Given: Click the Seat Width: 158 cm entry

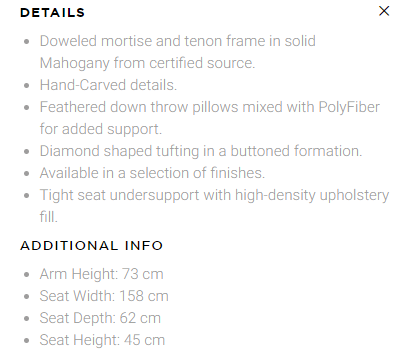Looking at the screenshot, I should click(104, 296).
